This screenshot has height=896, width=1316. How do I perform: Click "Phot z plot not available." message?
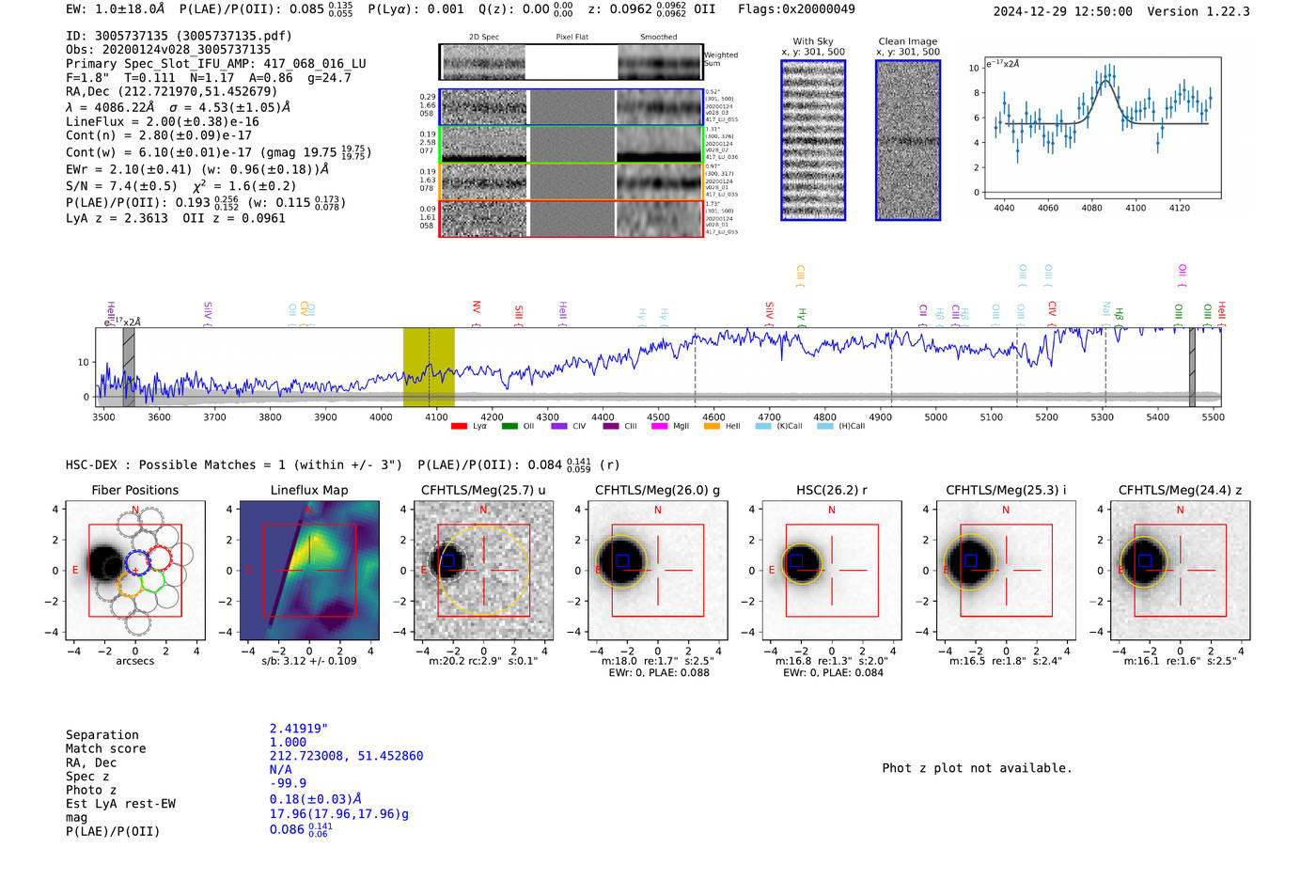click(x=977, y=768)
